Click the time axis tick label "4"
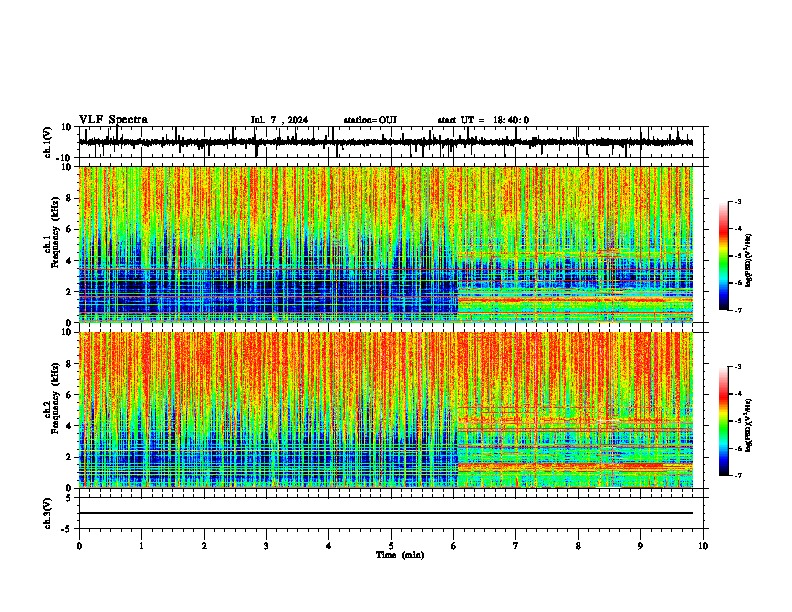The height and width of the screenshot is (612, 792). point(329,546)
